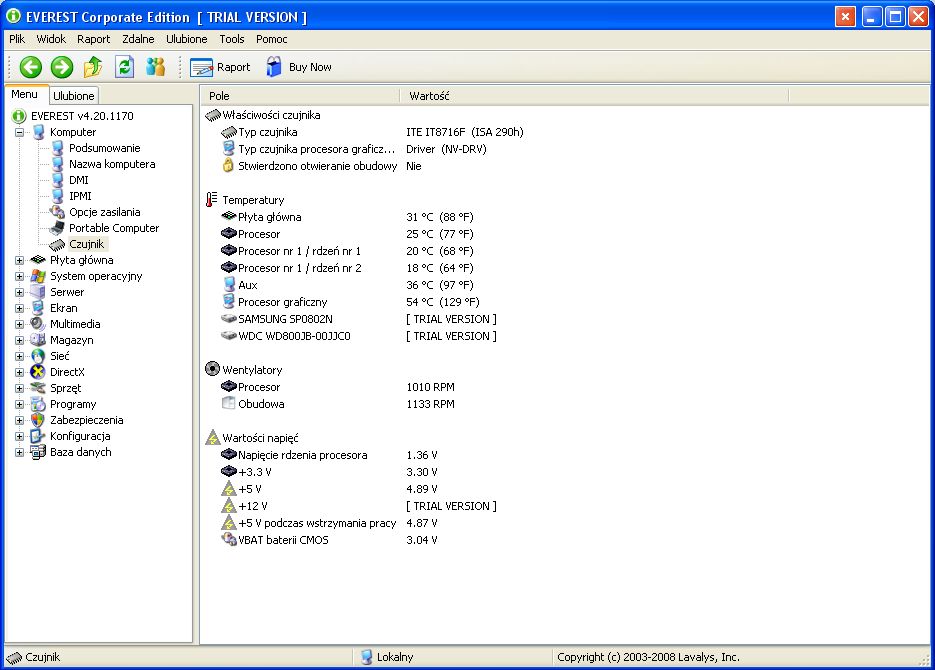Image resolution: width=935 pixels, height=670 pixels.
Task: Click the fan icon beside Wentylatory
Action: (212, 369)
